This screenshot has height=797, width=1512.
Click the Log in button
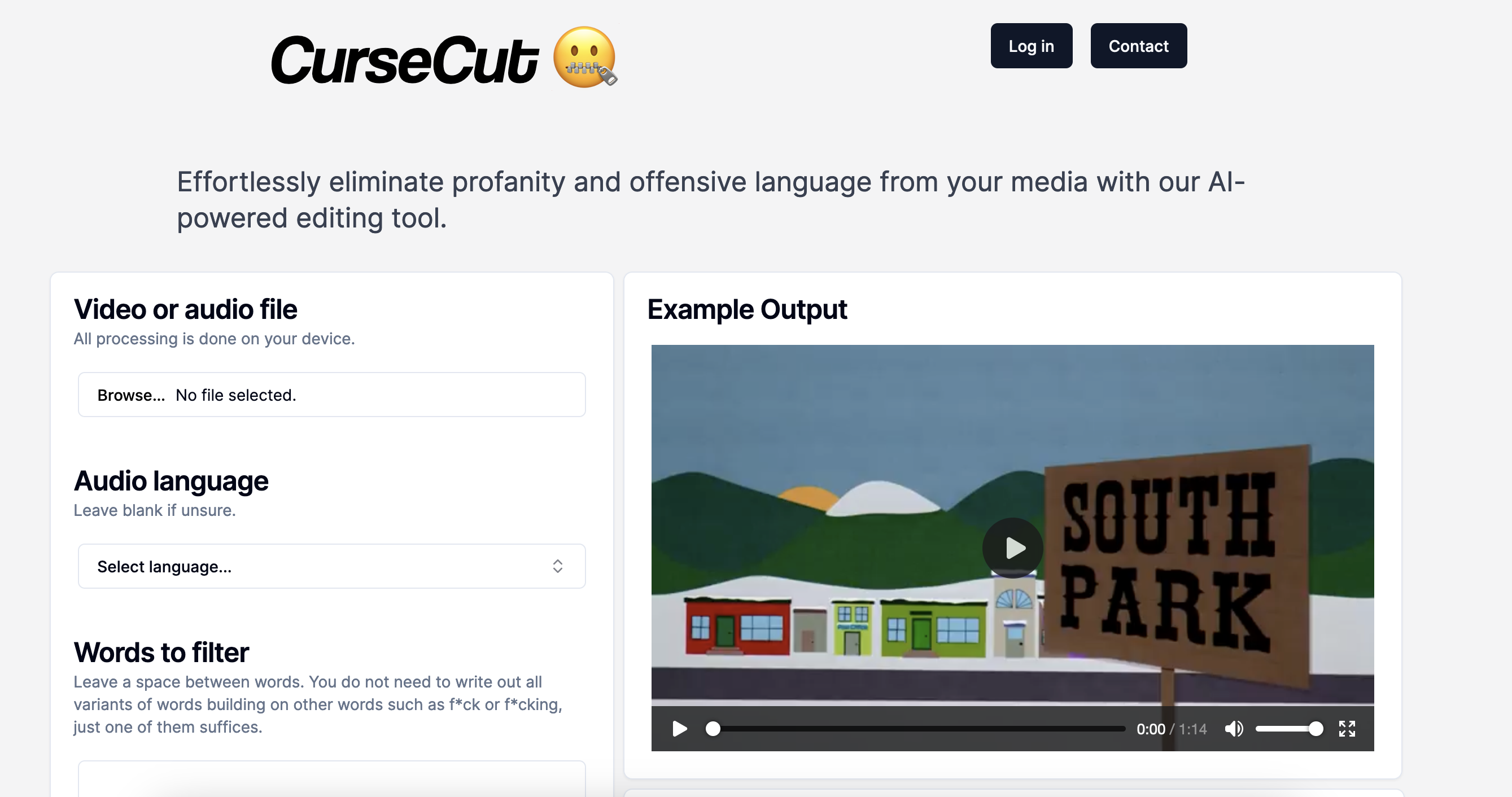tap(1032, 46)
